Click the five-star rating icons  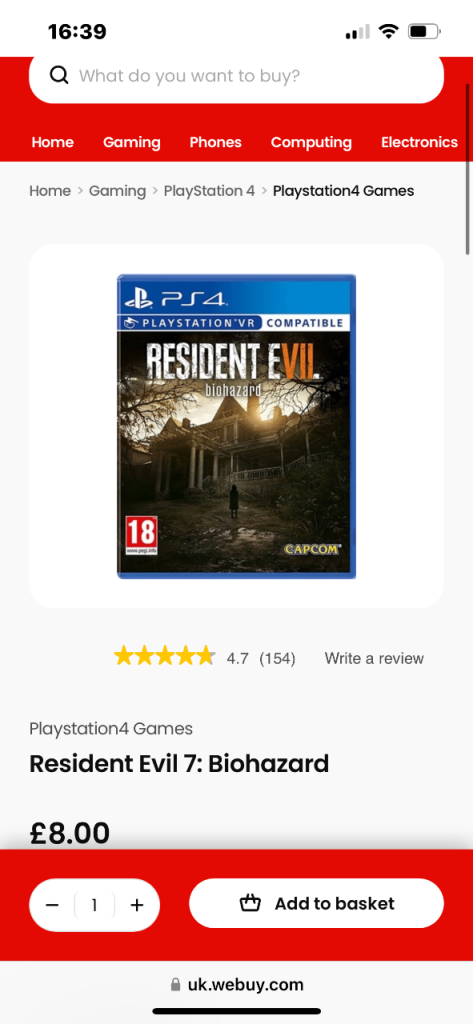pyautogui.click(x=165, y=656)
